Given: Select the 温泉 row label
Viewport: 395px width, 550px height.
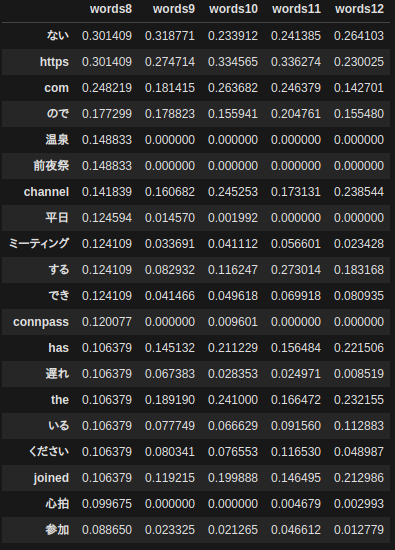Looking at the screenshot, I should tap(57, 140).
